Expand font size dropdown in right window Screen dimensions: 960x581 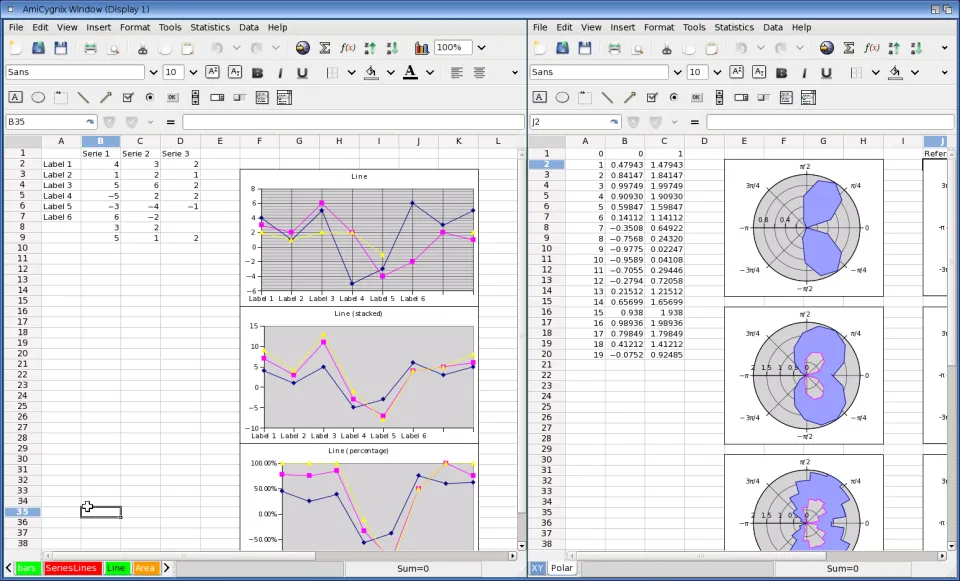[x=718, y=72]
